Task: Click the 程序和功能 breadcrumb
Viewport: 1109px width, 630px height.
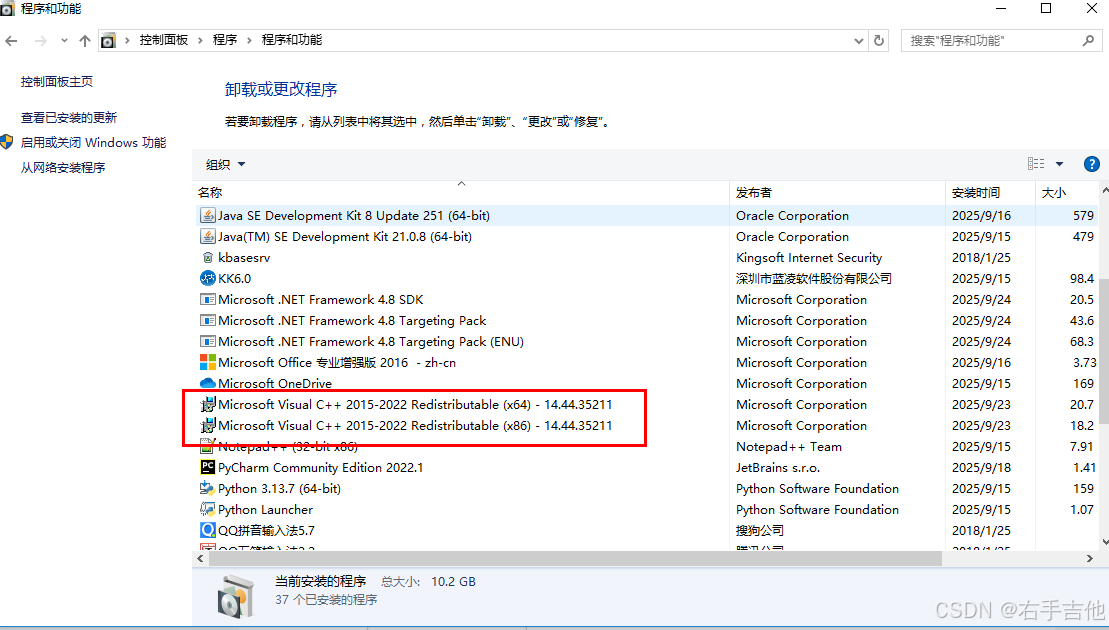Action: (x=291, y=40)
